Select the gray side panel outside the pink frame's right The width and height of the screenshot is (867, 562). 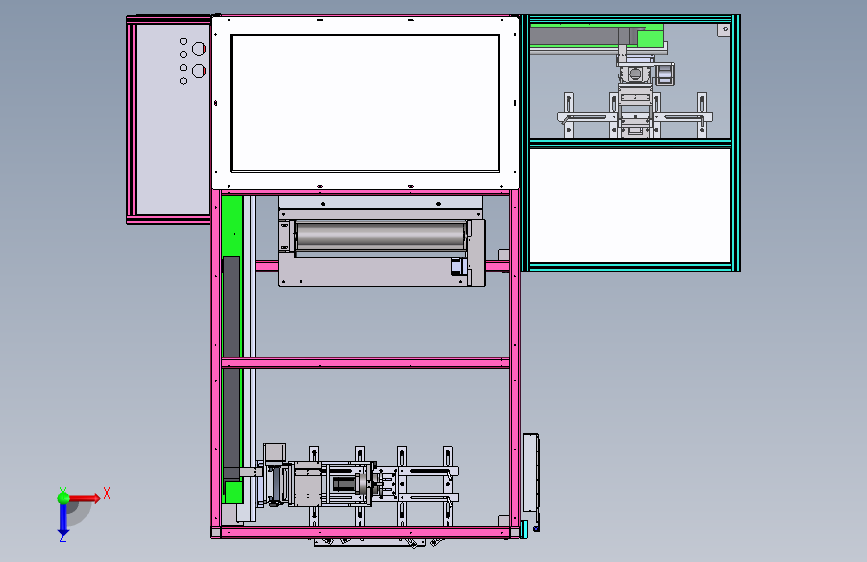(x=531, y=473)
